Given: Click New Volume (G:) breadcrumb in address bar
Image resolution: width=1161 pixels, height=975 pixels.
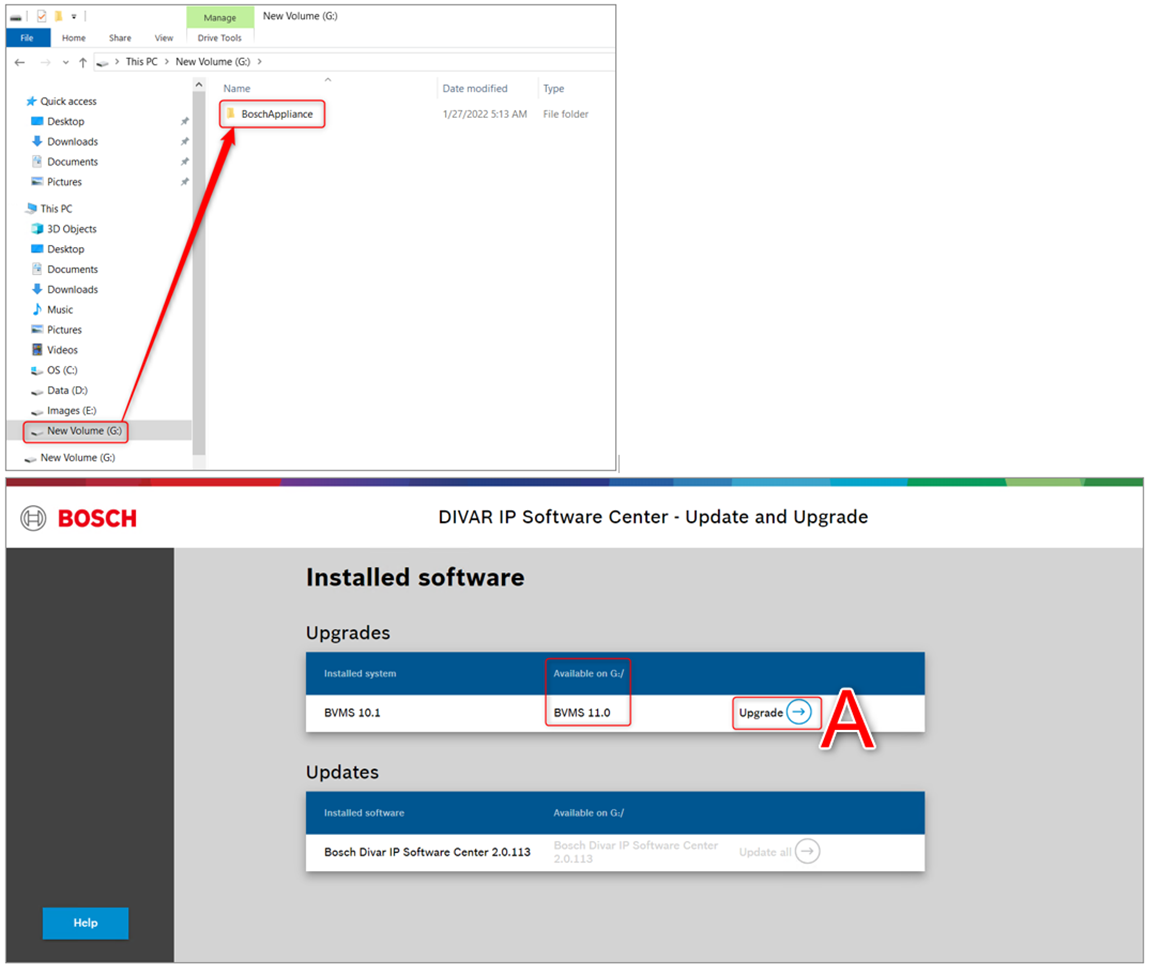Looking at the screenshot, I should point(213,61).
